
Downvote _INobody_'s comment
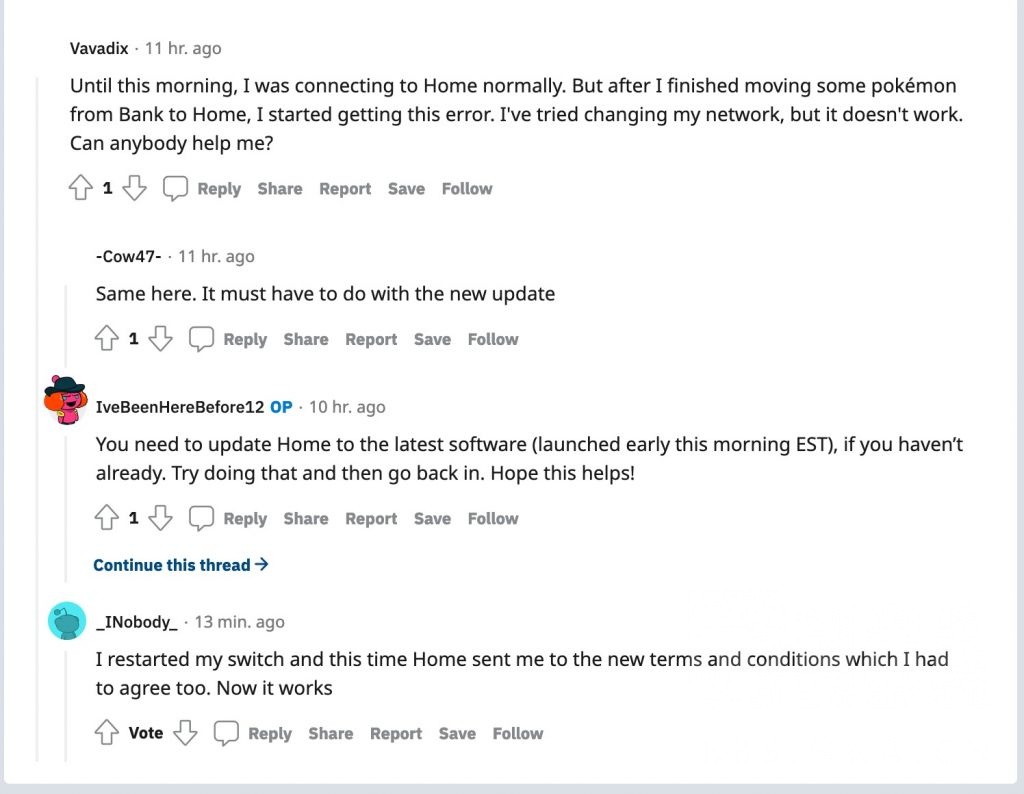tap(186, 734)
